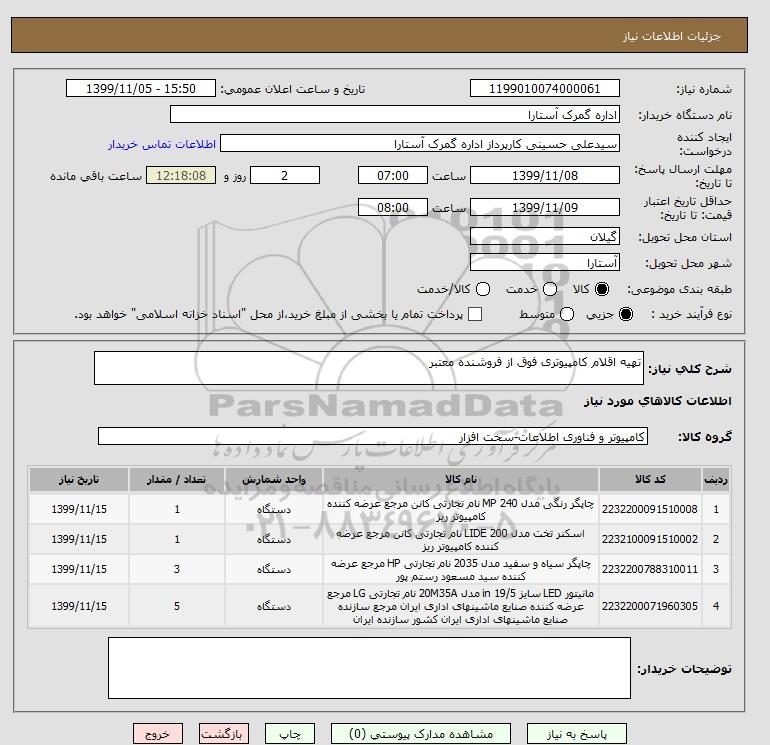Open the اطلاعات تماس خریدار link
Viewport: 770px width, 745px height.
click(162, 144)
